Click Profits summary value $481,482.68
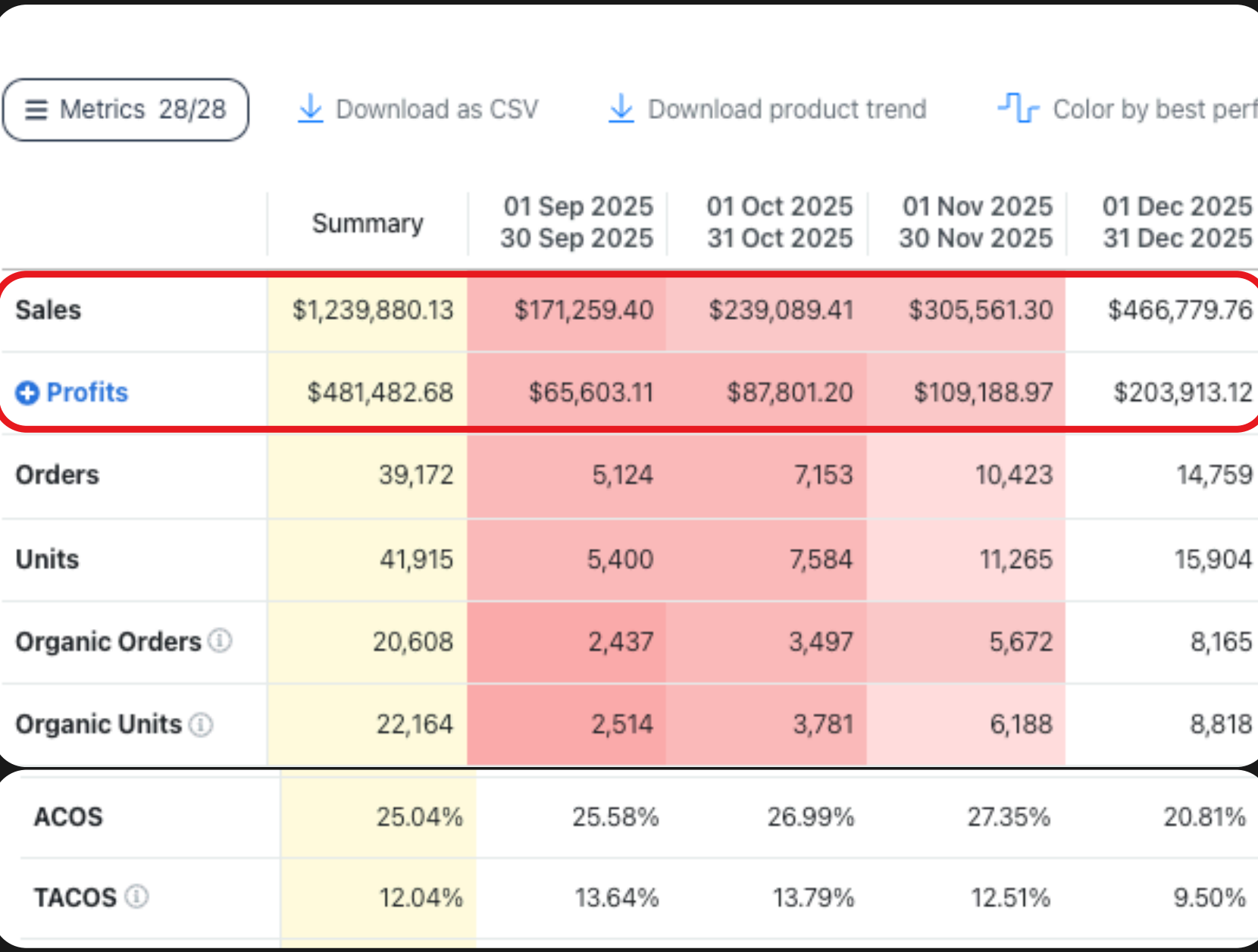1258x952 pixels. pos(380,393)
